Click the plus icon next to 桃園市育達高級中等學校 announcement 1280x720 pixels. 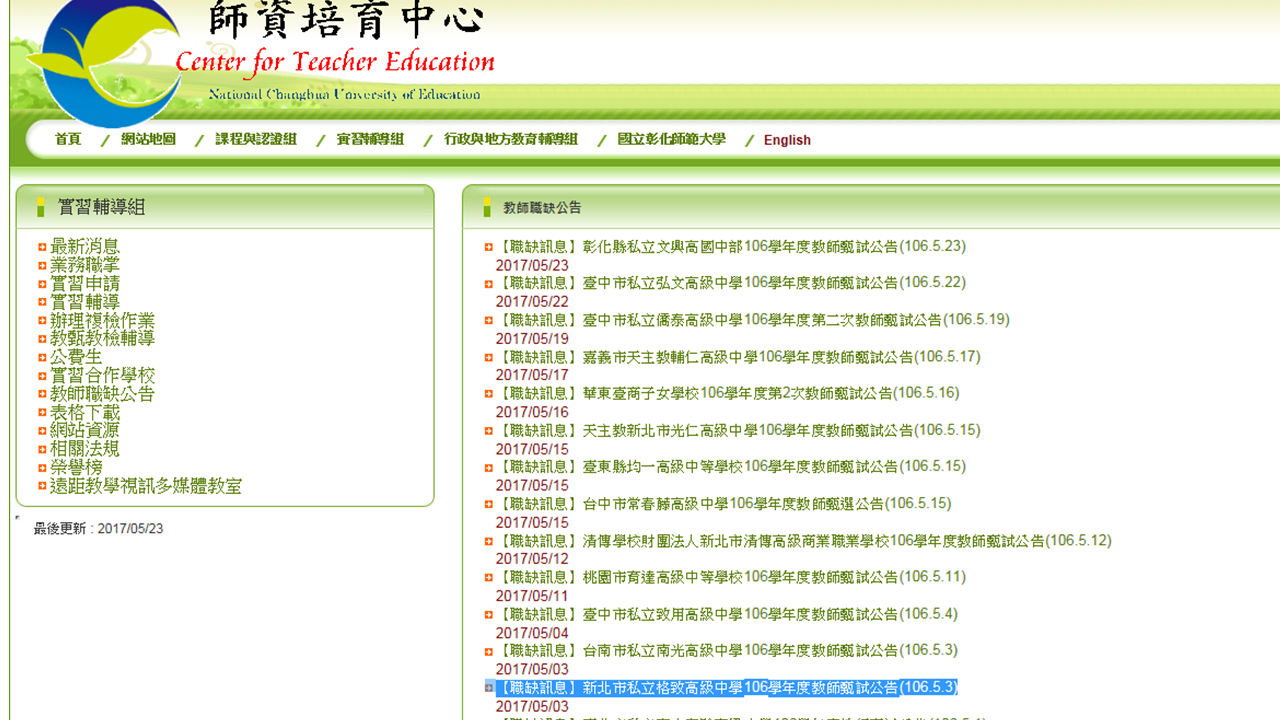(489, 578)
